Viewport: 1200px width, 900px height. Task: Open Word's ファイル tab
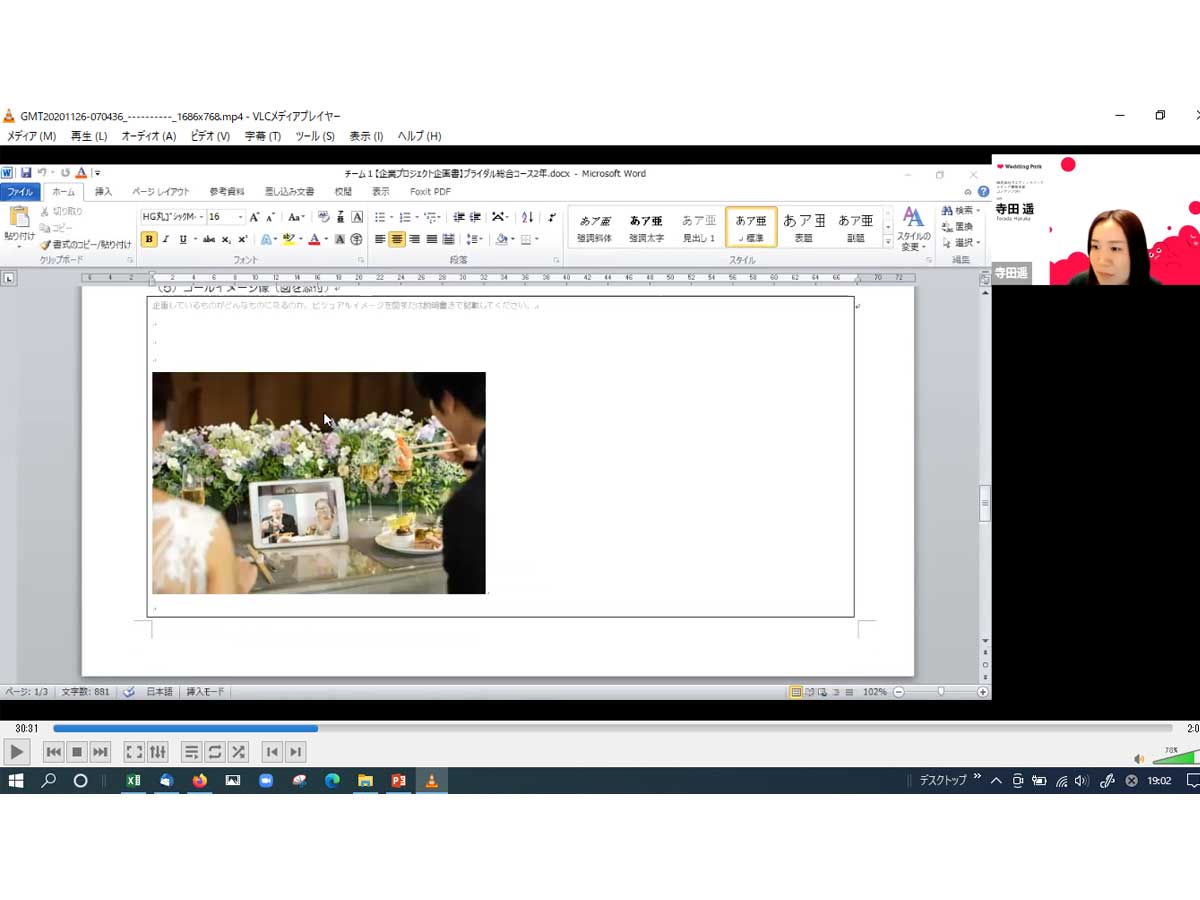click(20, 192)
